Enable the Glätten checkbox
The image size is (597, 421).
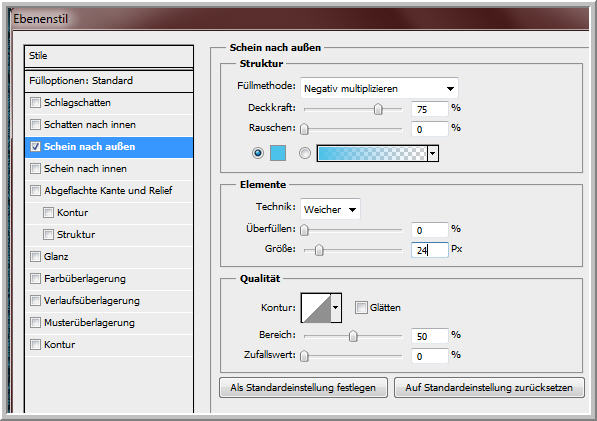tap(361, 307)
